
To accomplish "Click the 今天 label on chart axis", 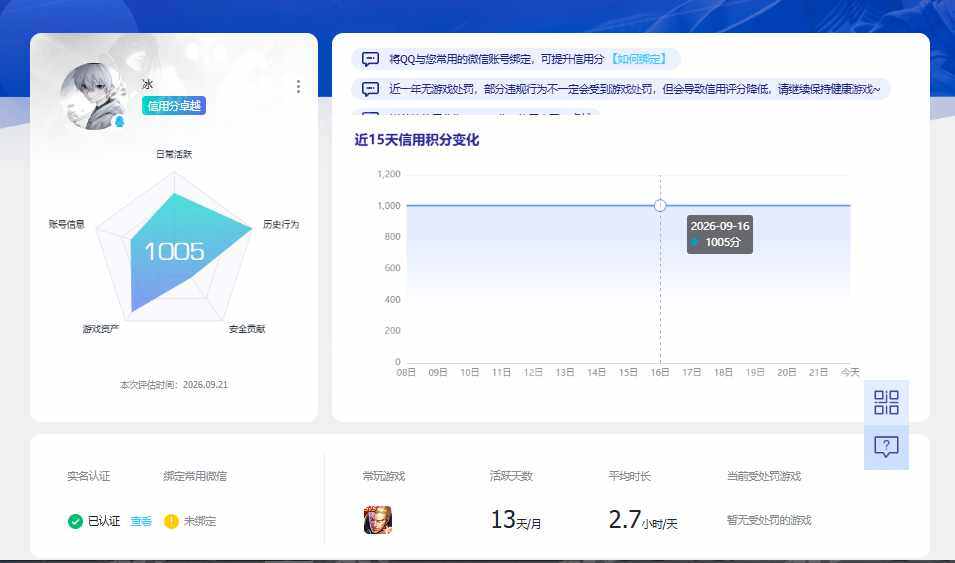I will pos(850,372).
